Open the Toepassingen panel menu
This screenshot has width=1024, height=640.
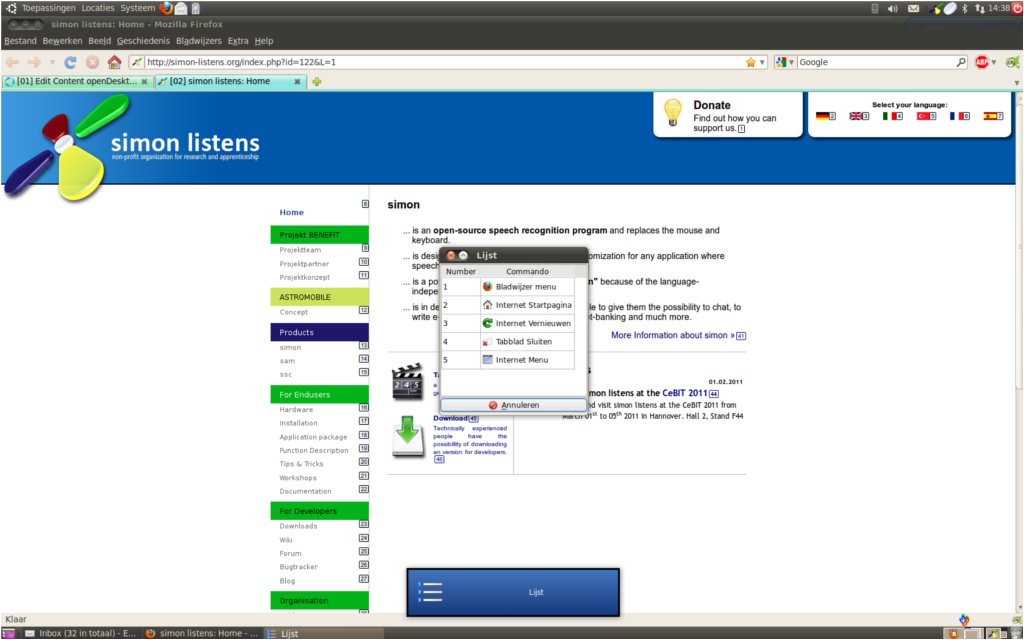point(48,8)
